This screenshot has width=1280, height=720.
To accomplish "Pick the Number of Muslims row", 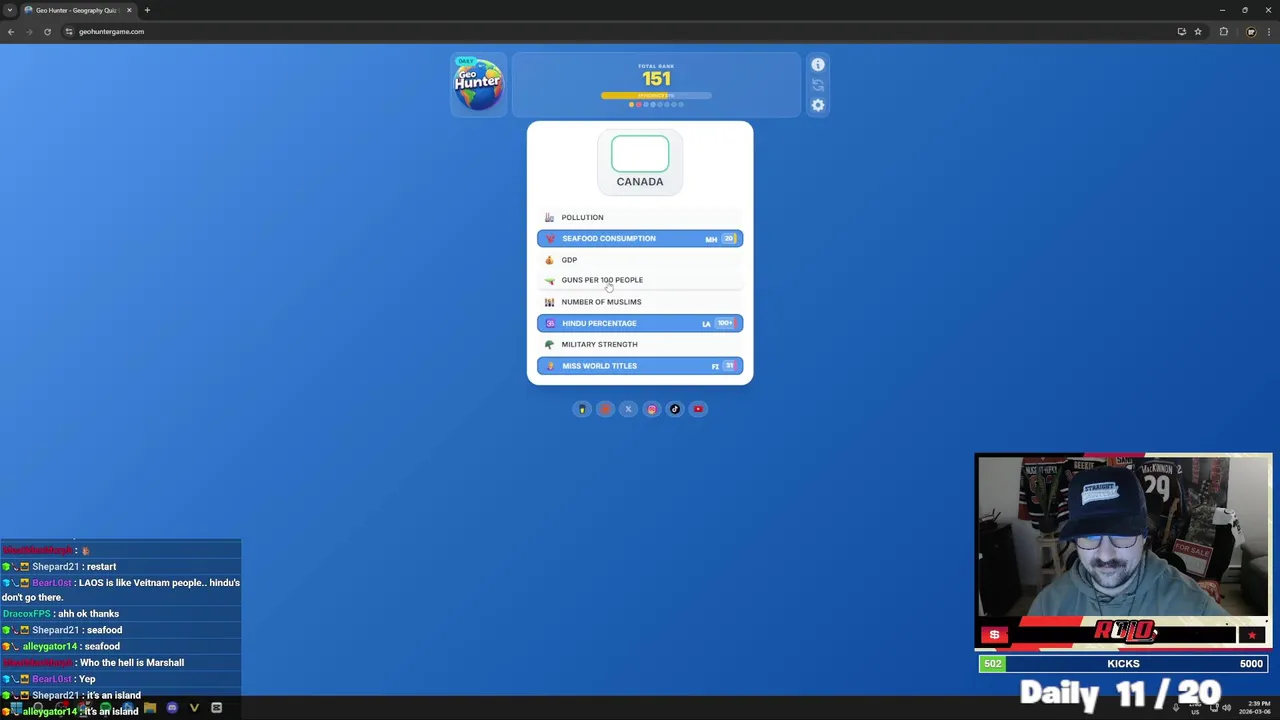I will click(640, 302).
